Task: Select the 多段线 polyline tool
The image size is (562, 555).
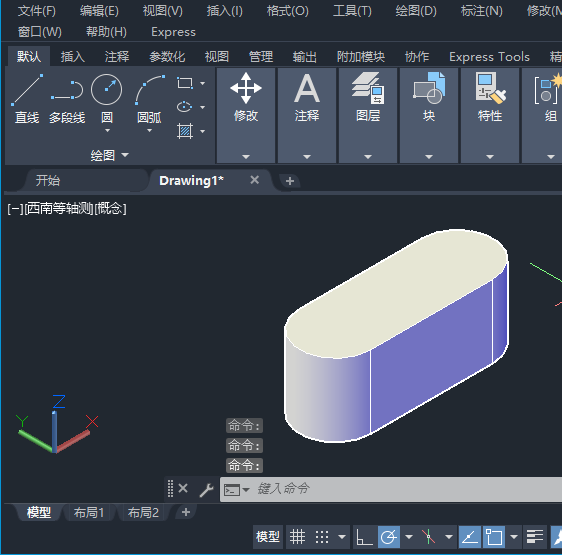Action: coord(67,98)
